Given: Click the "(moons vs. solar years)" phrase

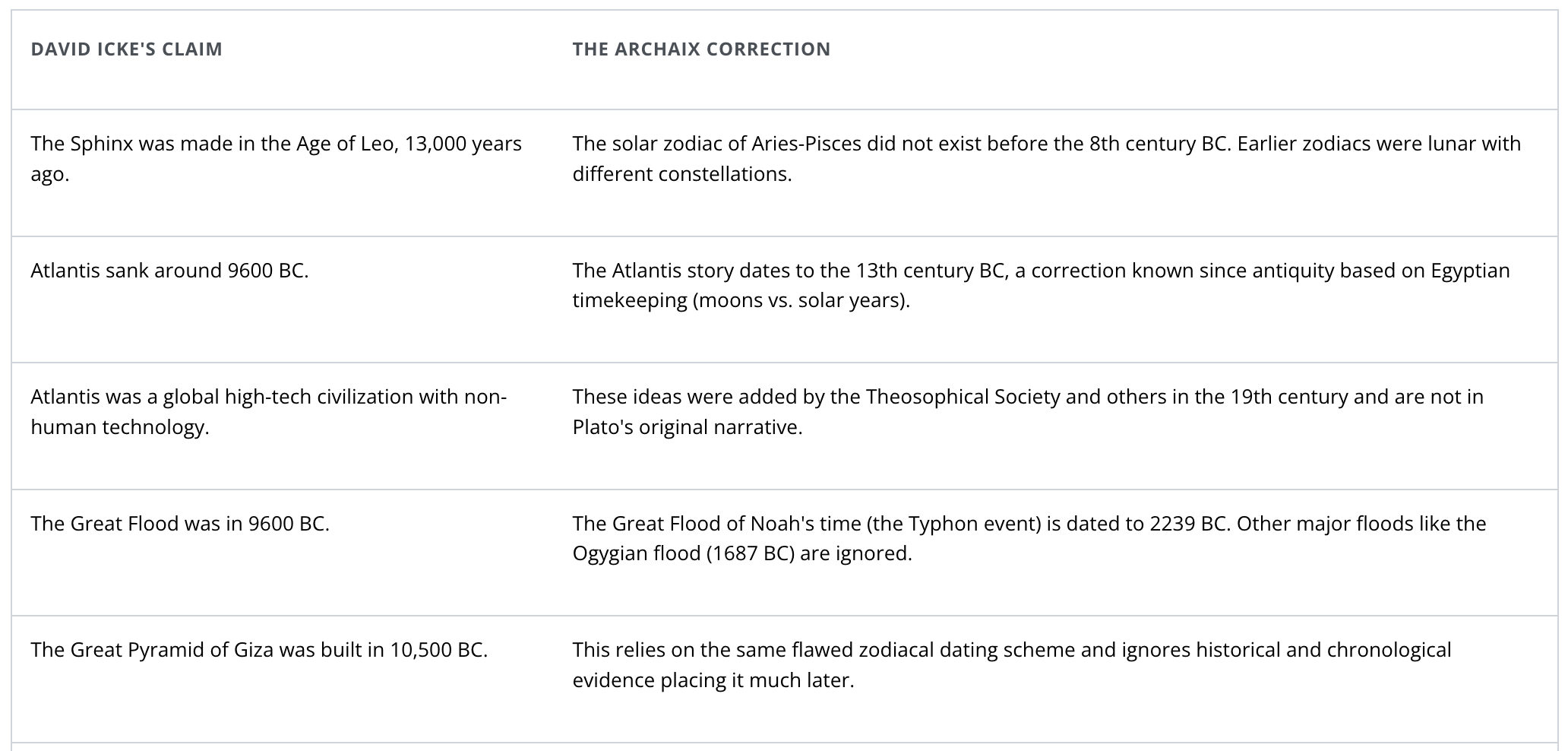Looking at the screenshot, I should click(x=801, y=300).
